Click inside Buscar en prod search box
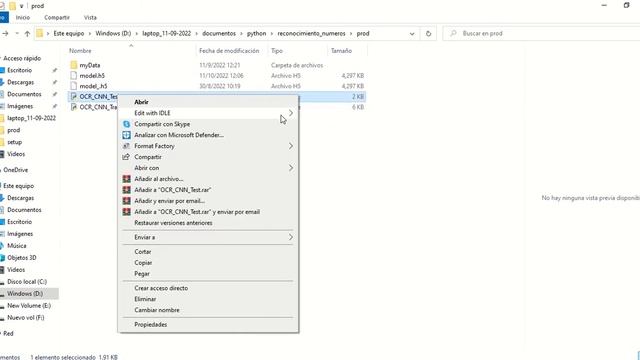Image resolution: width=640 pixels, height=360 pixels. tap(543, 33)
